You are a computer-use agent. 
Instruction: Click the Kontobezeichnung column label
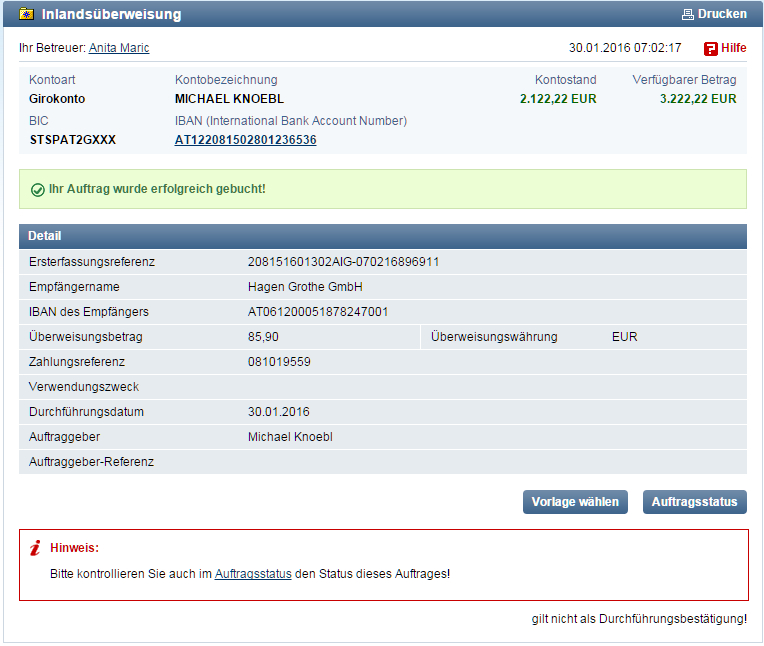click(226, 80)
